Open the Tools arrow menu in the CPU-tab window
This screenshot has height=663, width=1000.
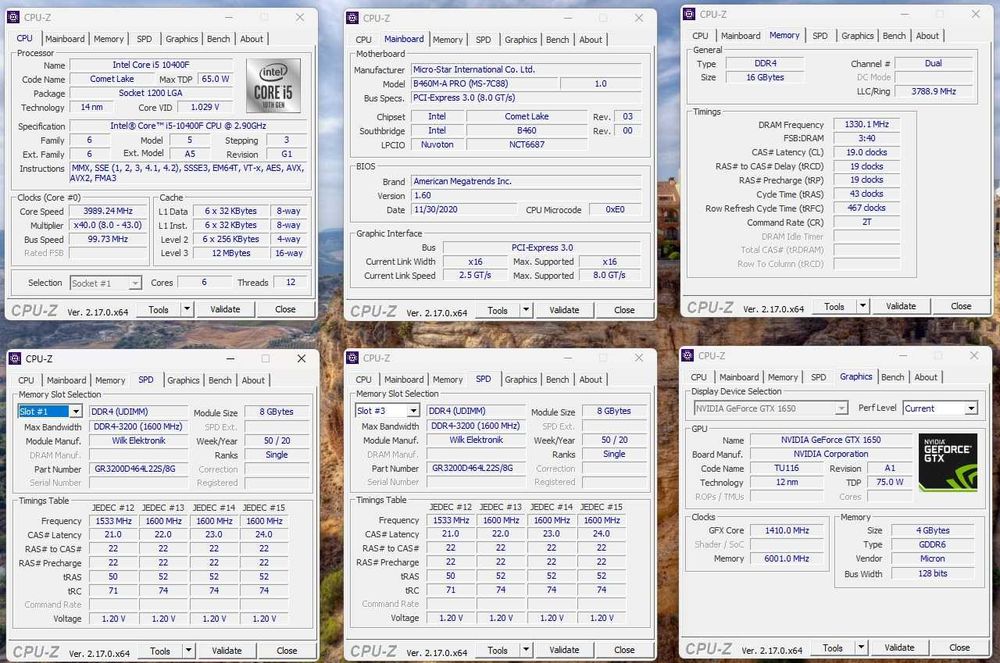[x=187, y=309]
